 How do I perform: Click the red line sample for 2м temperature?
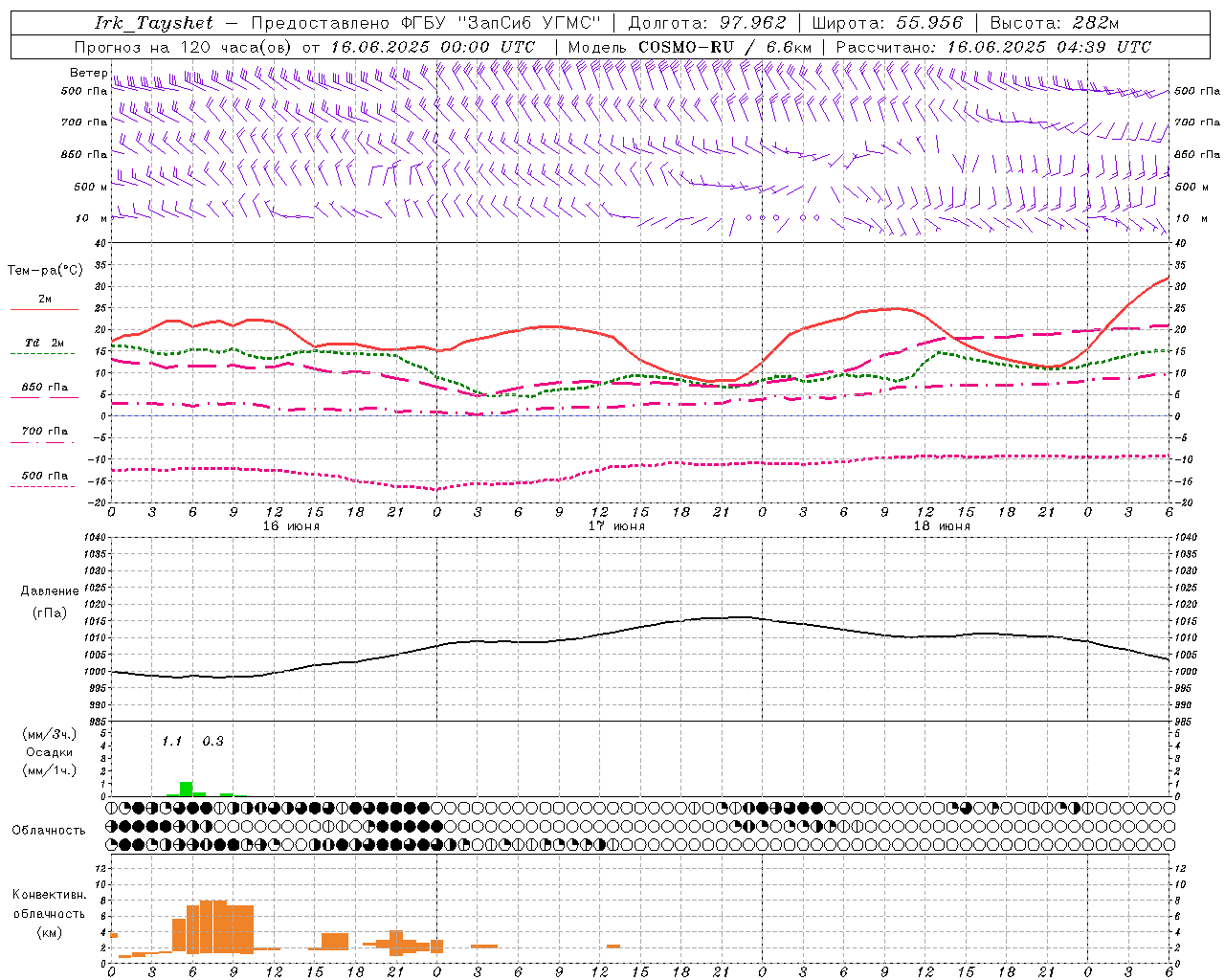(44, 309)
